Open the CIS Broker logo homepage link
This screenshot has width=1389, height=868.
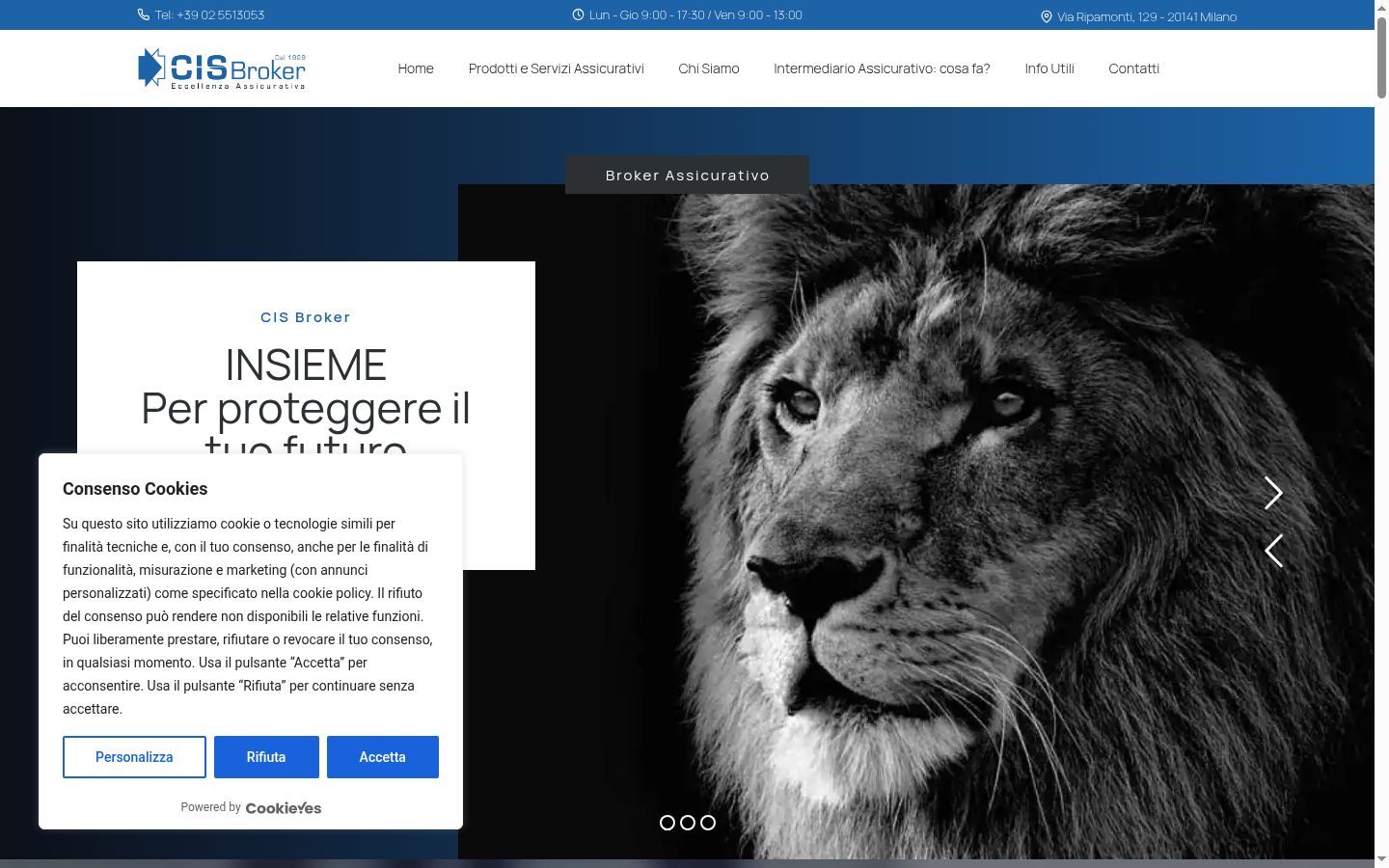(x=222, y=68)
